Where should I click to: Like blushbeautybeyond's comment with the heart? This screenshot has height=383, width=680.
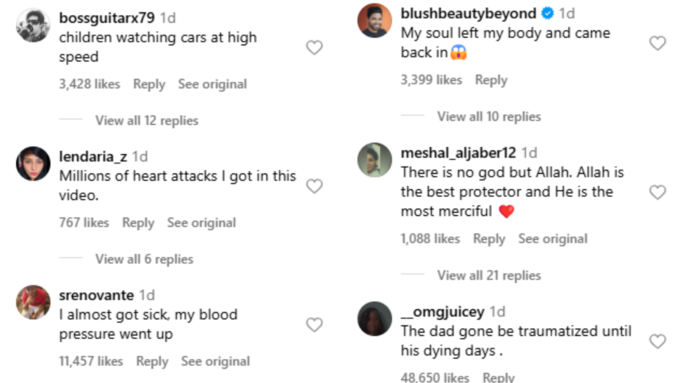click(657, 43)
